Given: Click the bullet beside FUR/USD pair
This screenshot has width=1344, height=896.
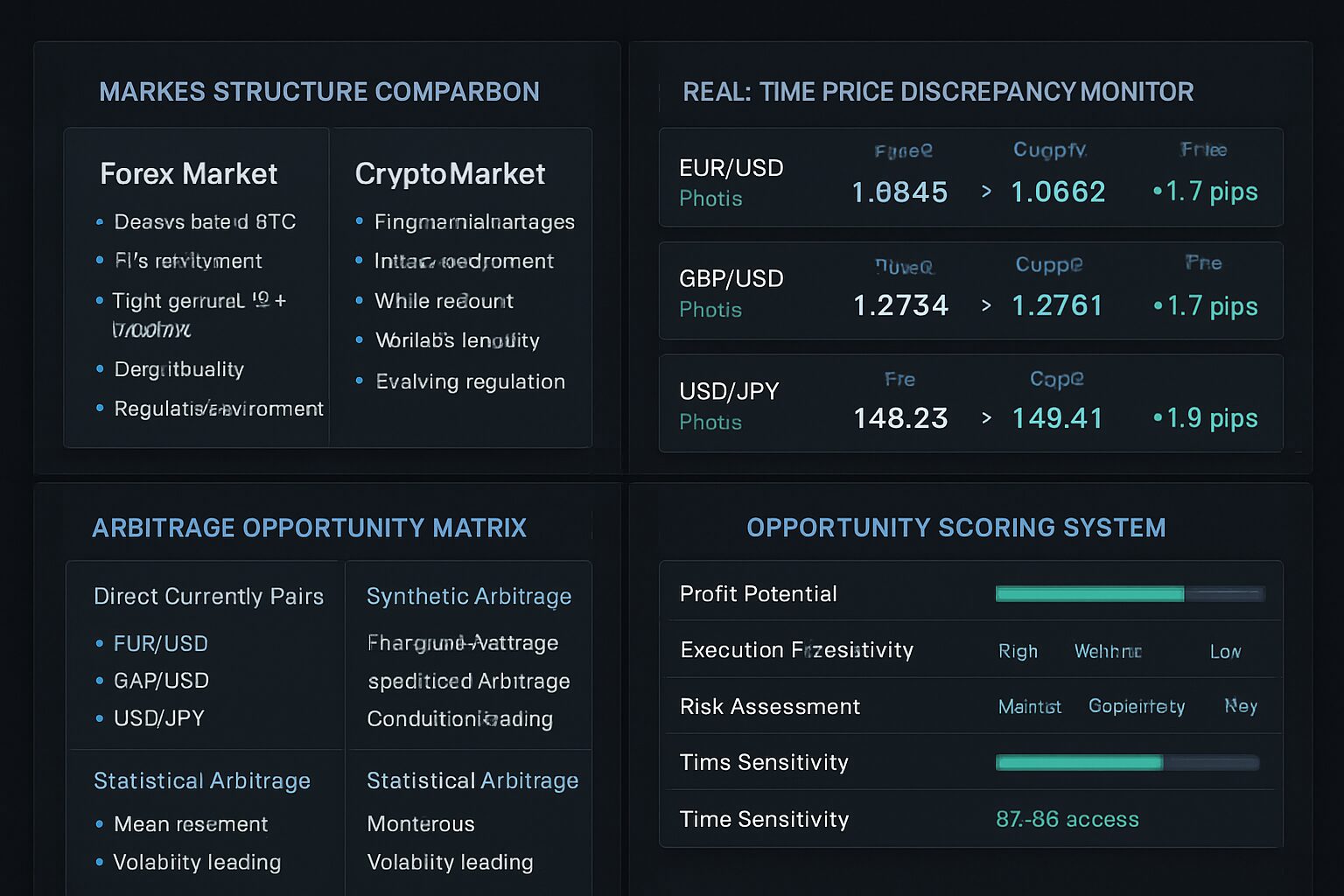Looking at the screenshot, I should click(100, 644).
